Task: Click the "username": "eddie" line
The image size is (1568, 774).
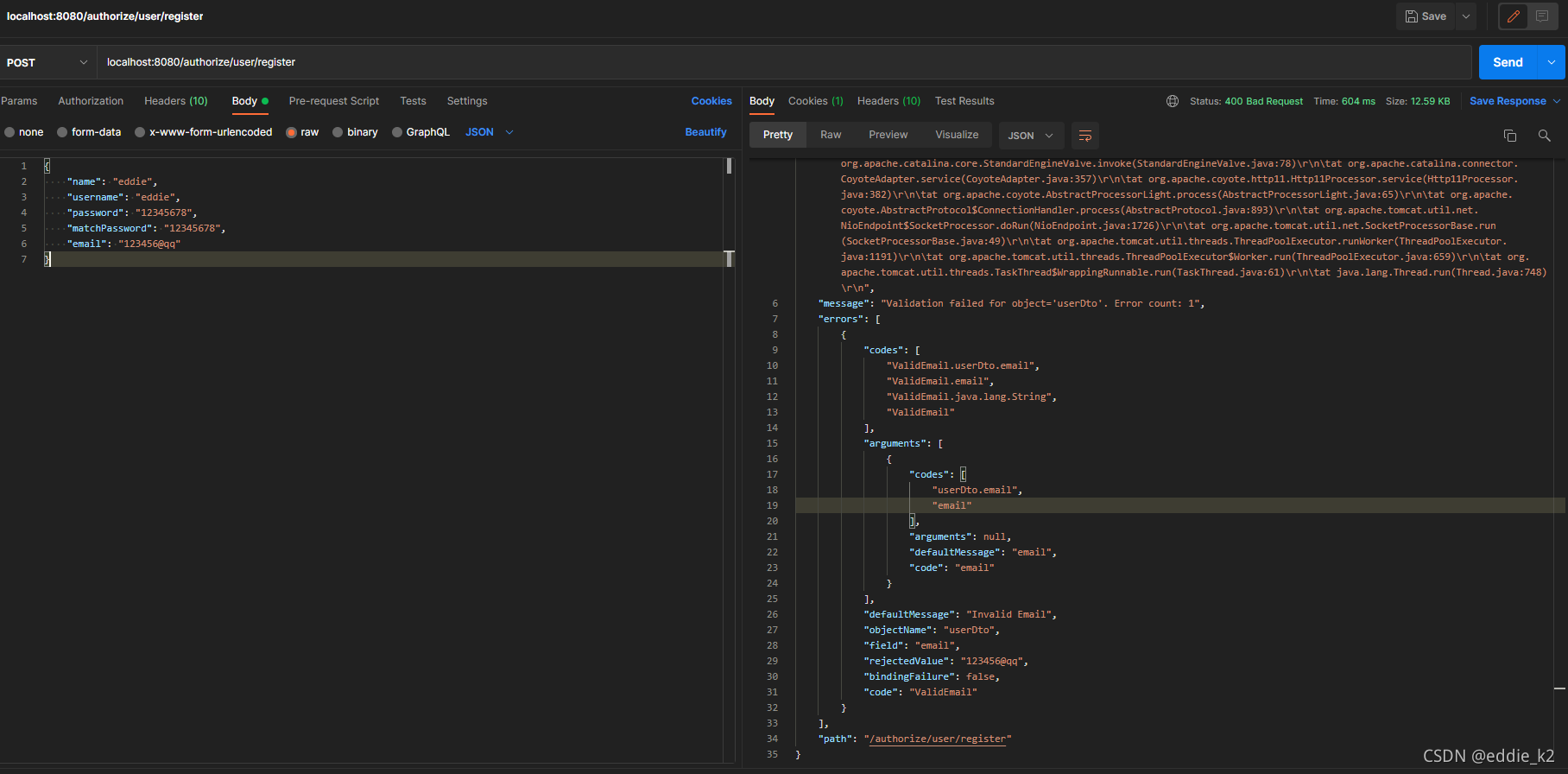Action: click(x=124, y=197)
